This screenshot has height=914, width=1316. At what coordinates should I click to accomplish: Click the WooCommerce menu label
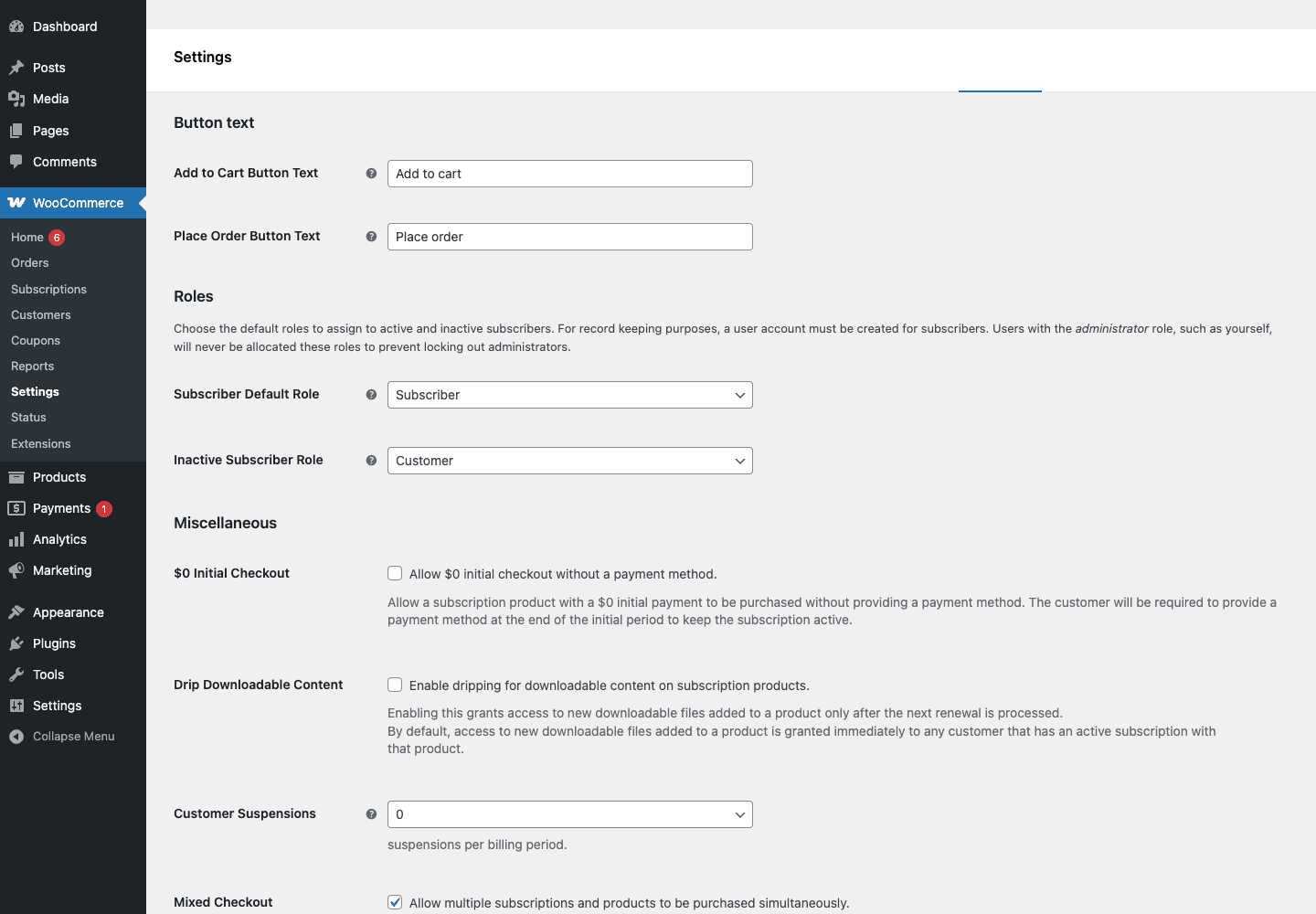79,203
